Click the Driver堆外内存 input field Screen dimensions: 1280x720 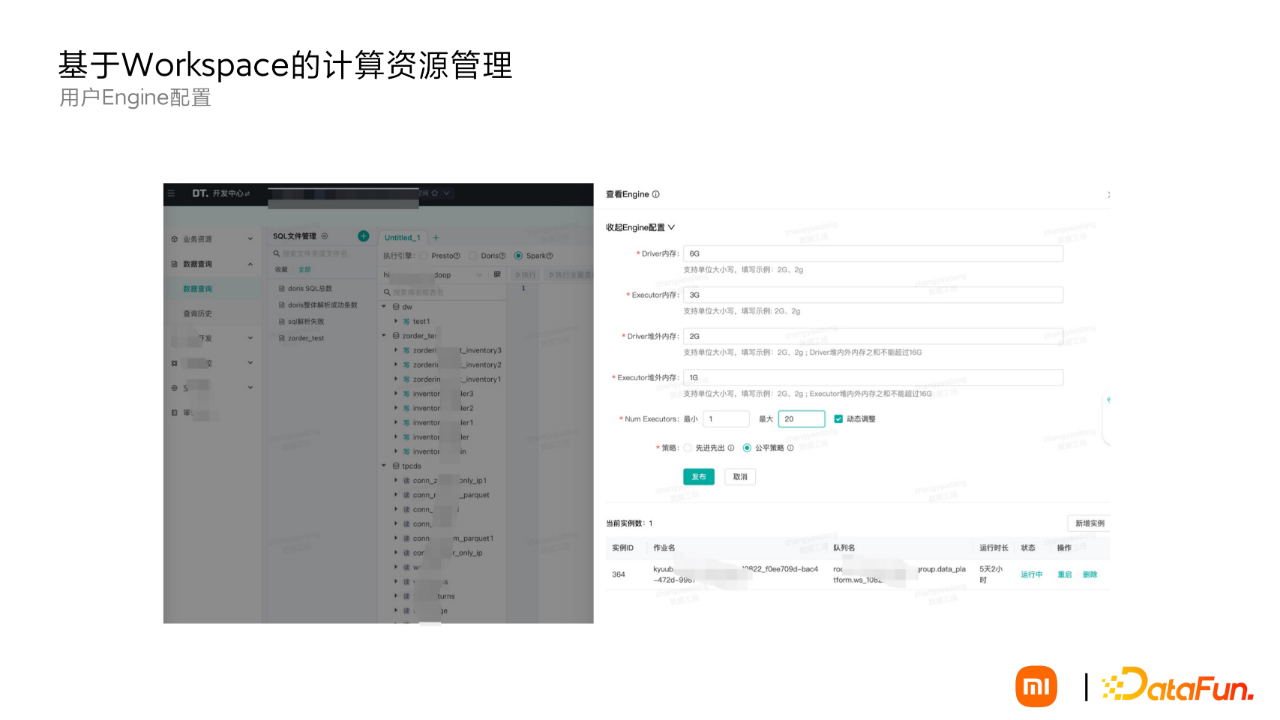(873, 336)
